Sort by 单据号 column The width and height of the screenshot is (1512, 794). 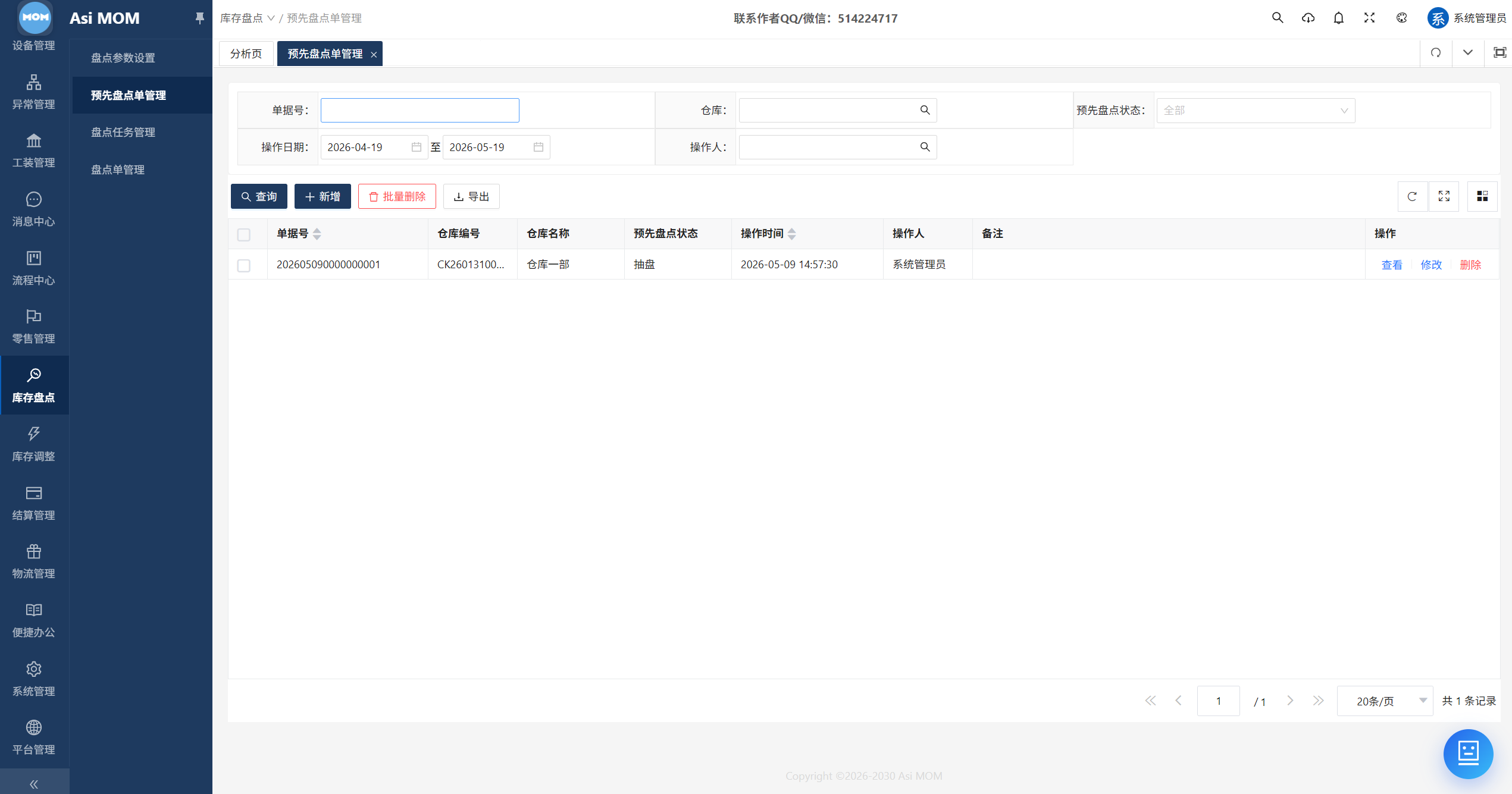(317, 234)
